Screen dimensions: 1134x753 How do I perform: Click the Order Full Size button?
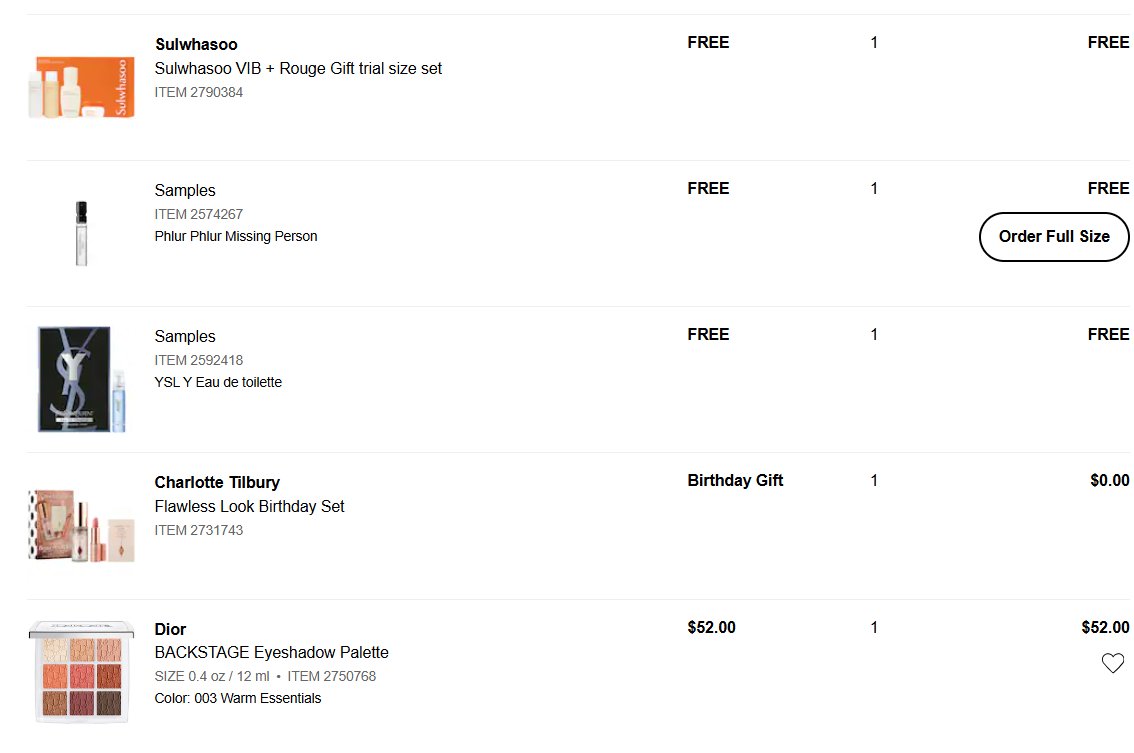(1054, 237)
